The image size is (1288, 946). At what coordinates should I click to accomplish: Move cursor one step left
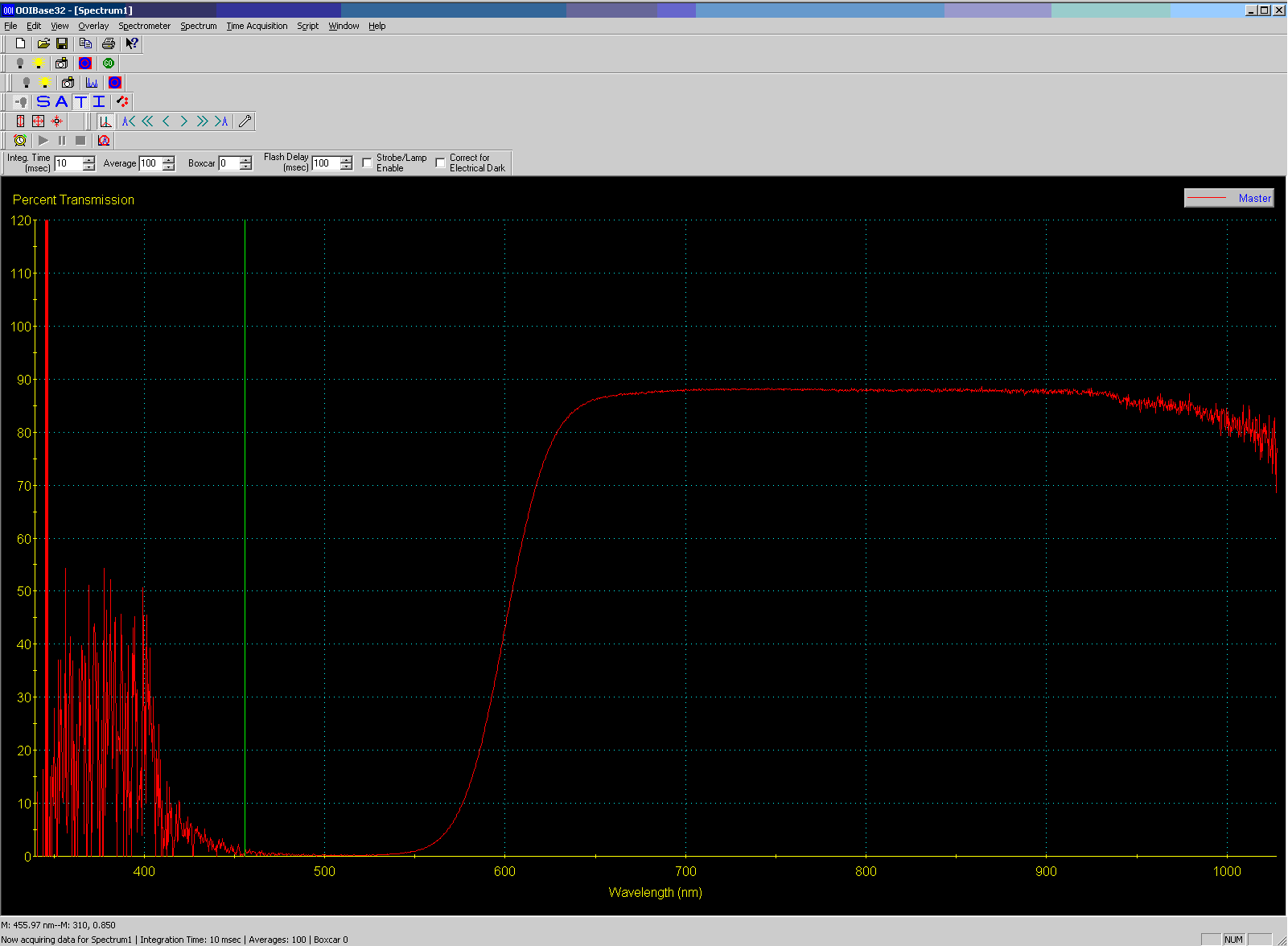(x=166, y=121)
